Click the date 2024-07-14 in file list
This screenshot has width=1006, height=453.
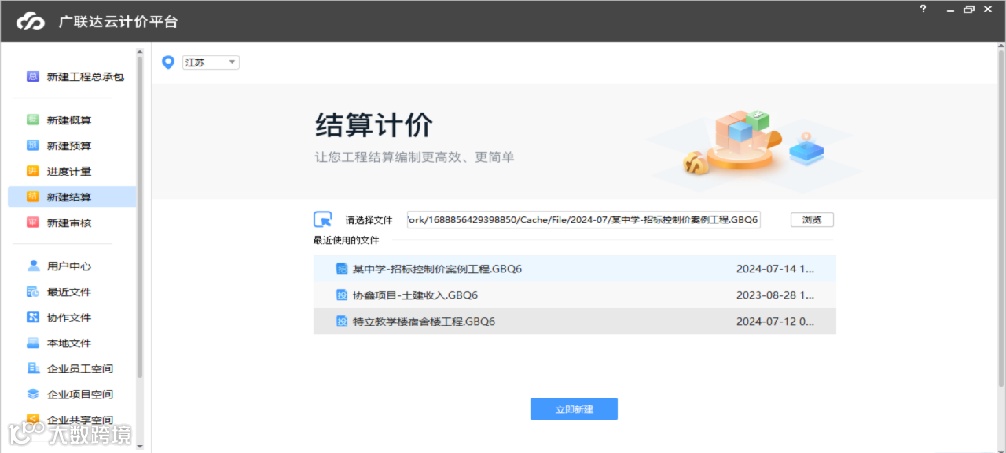[x=775, y=269]
